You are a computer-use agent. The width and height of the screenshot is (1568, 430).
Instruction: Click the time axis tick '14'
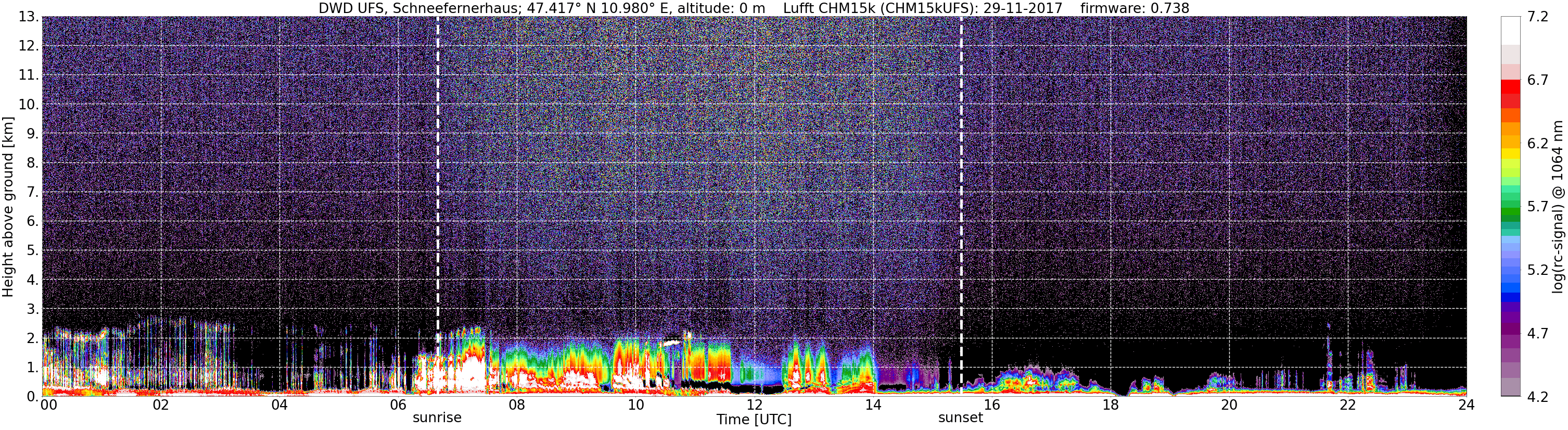(x=873, y=405)
